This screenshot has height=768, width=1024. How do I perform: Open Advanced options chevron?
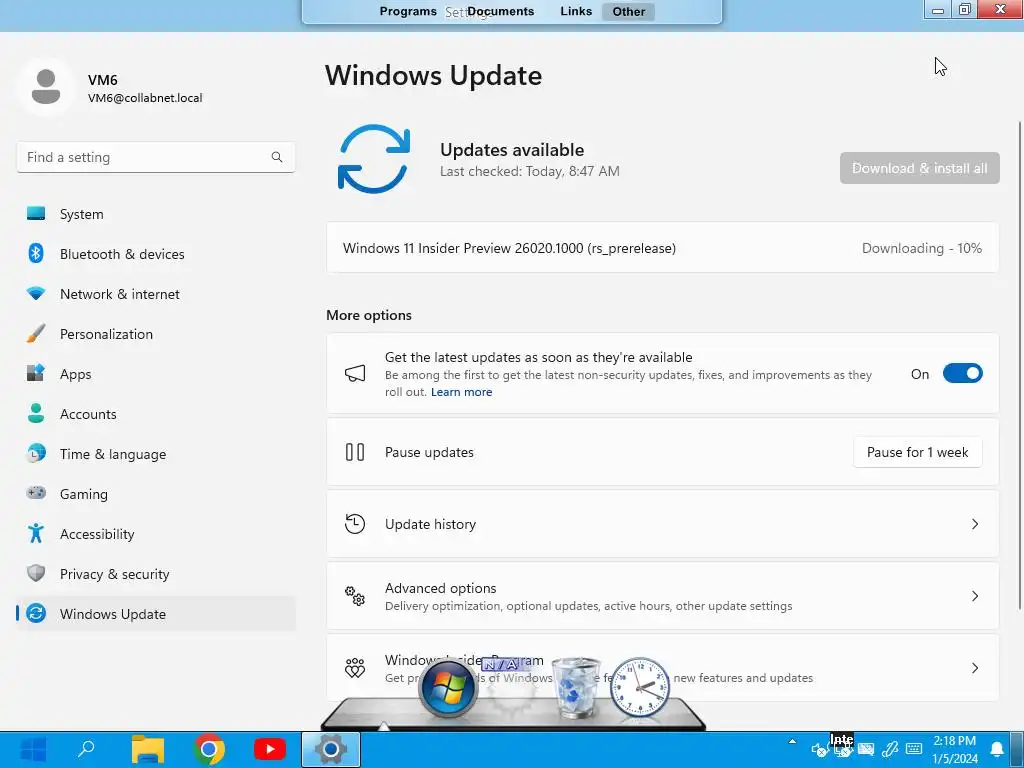(974, 596)
